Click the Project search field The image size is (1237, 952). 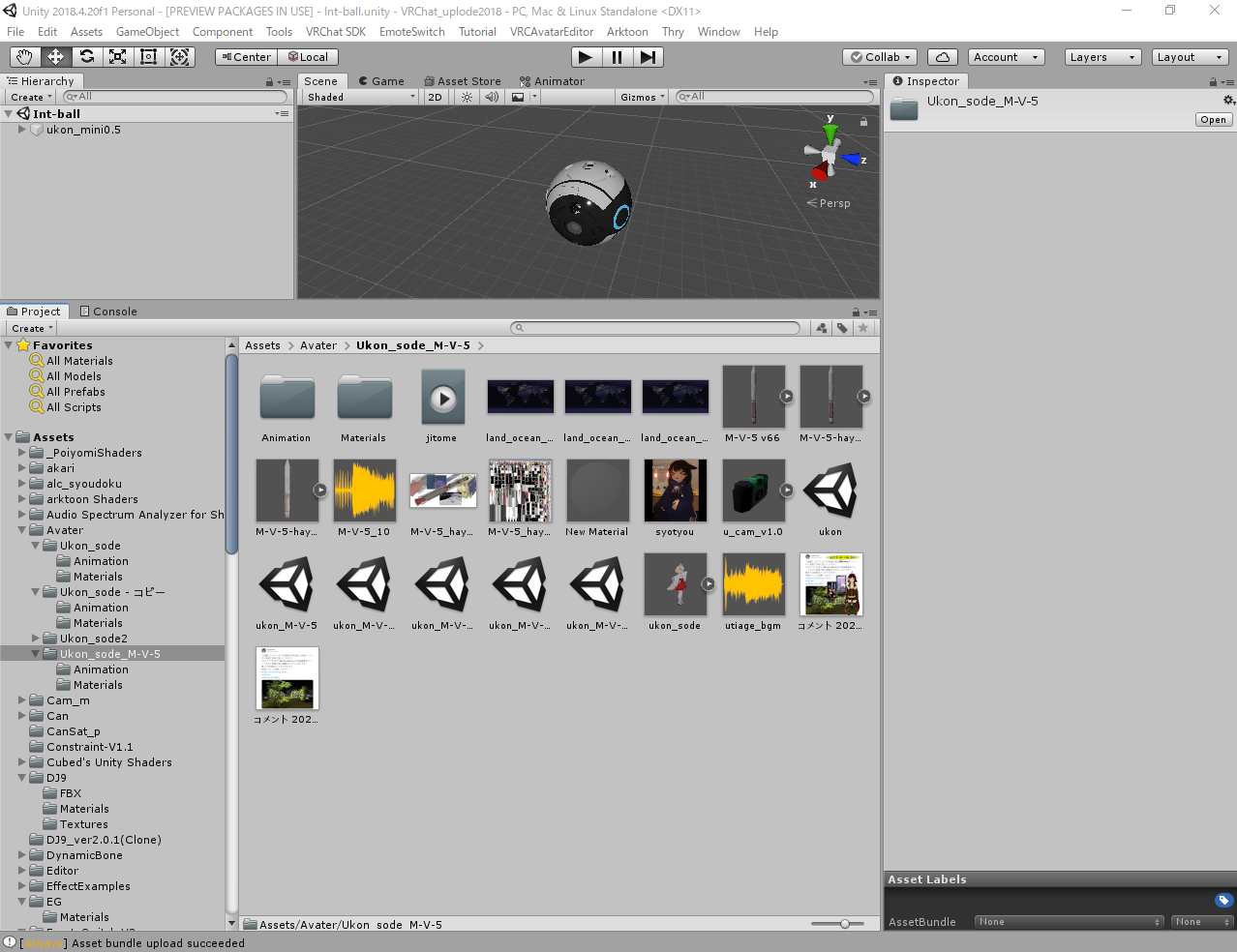(x=655, y=328)
